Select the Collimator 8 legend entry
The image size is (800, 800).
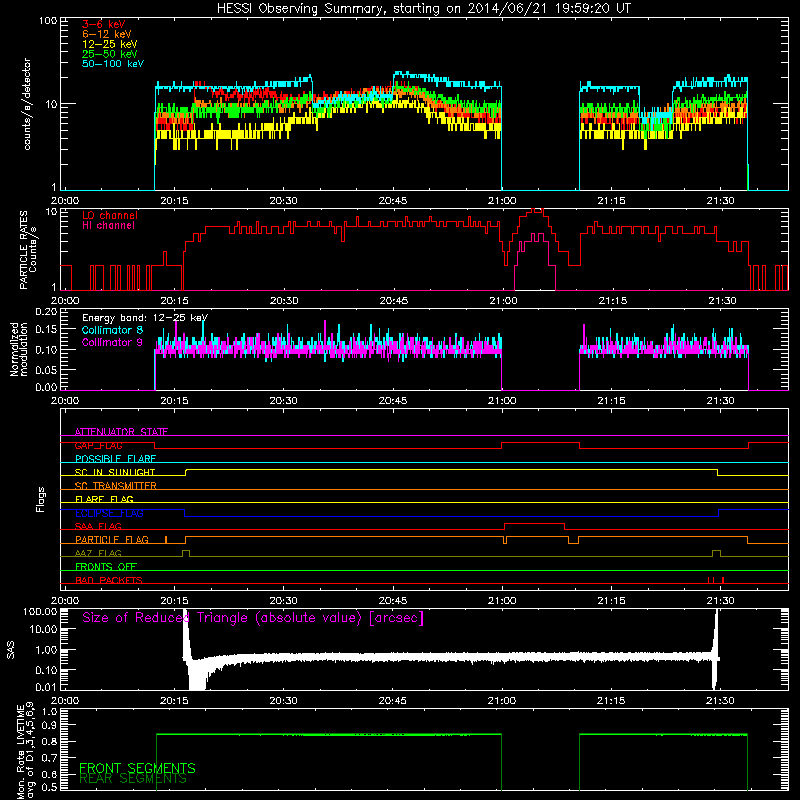(x=112, y=330)
